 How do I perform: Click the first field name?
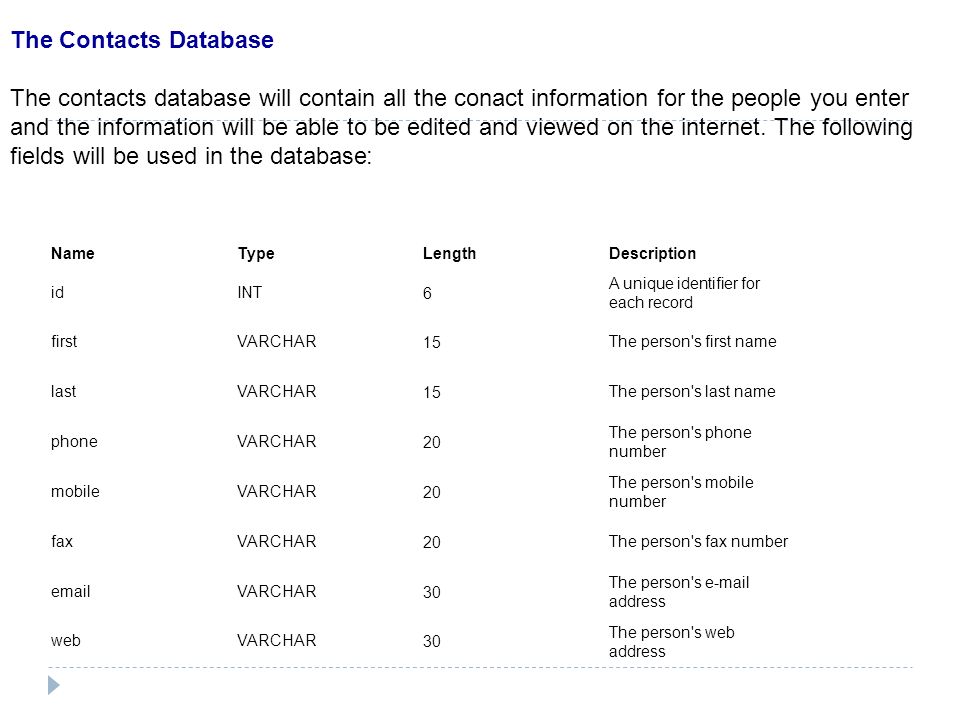(x=64, y=342)
